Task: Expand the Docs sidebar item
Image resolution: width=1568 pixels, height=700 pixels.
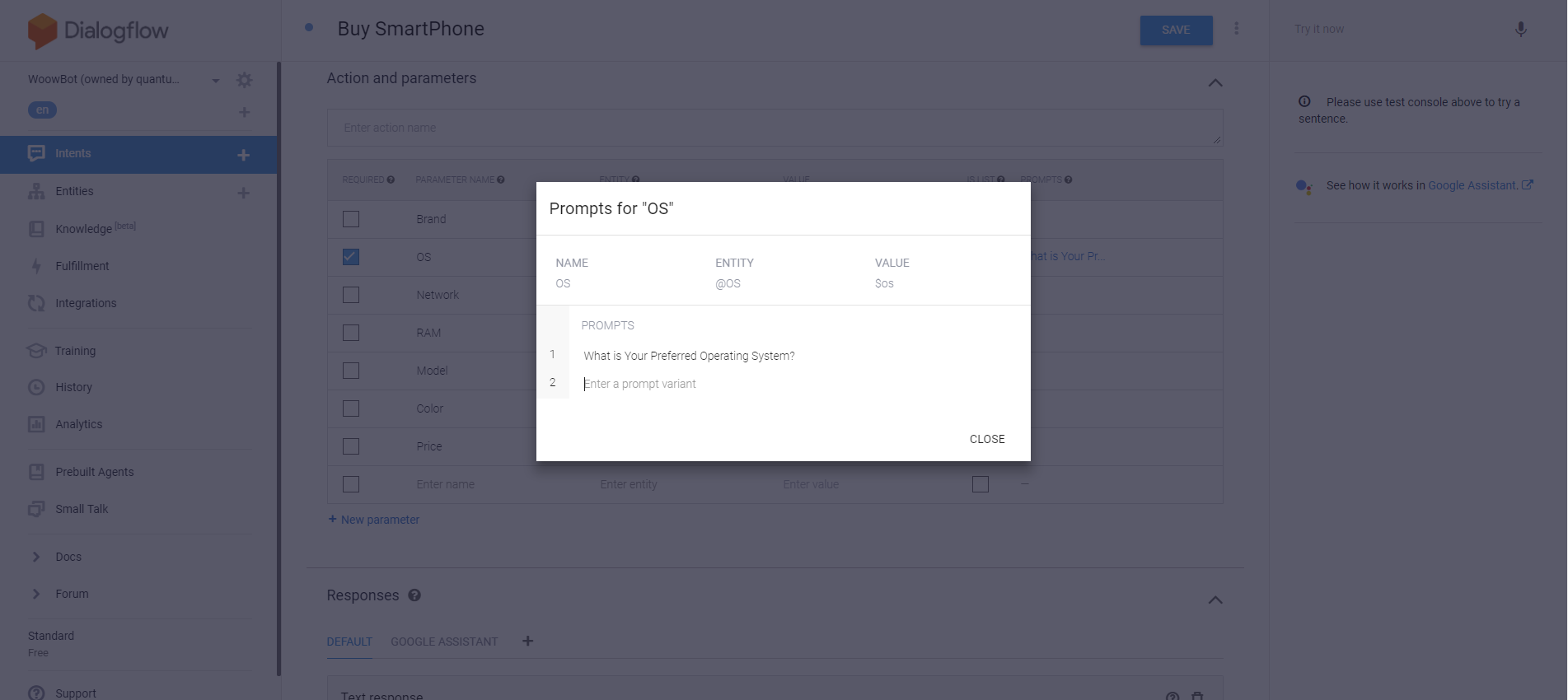Action: [x=36, y=557]
